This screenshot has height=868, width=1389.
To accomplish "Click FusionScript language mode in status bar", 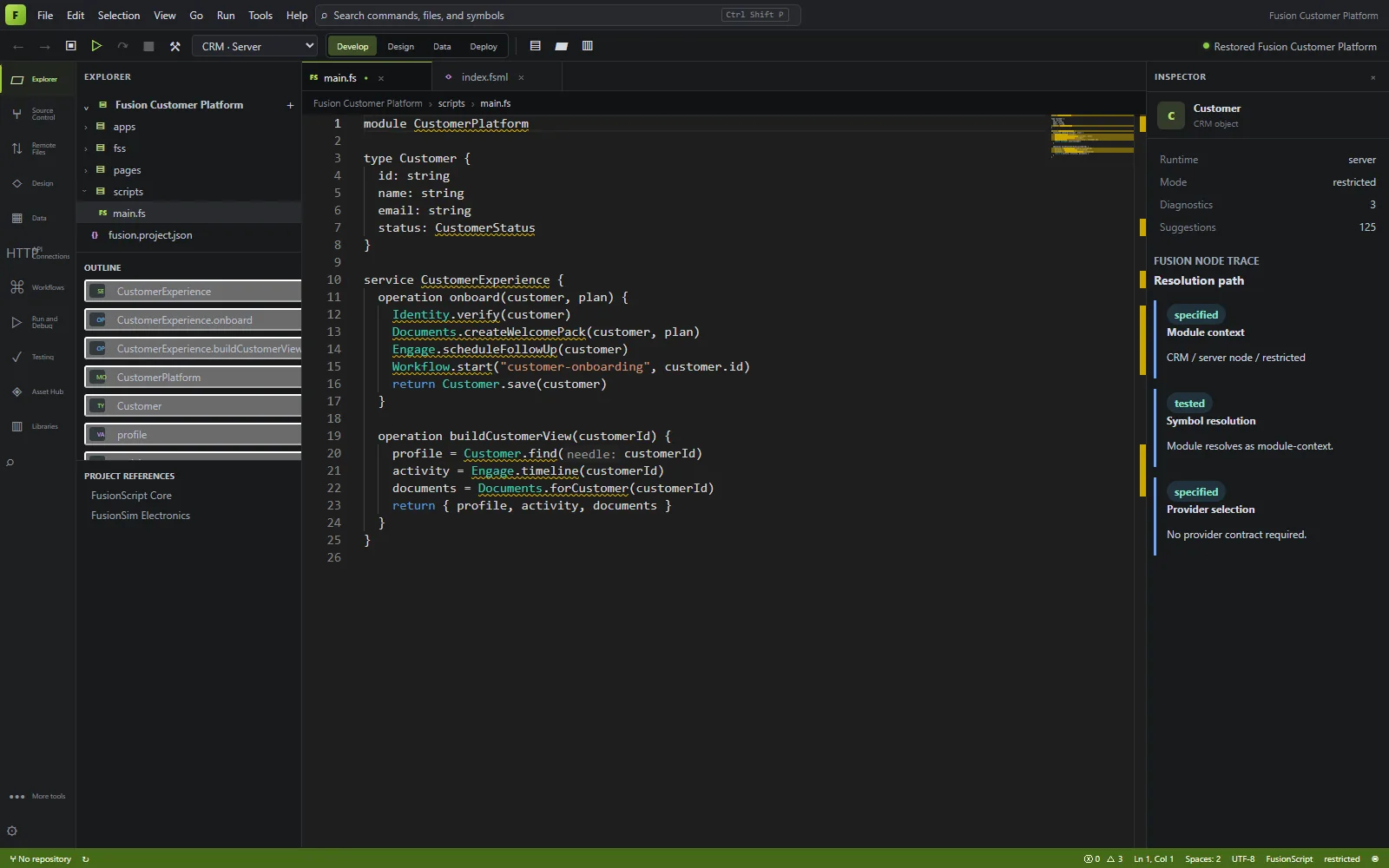I will click(x=1289, y=859).
